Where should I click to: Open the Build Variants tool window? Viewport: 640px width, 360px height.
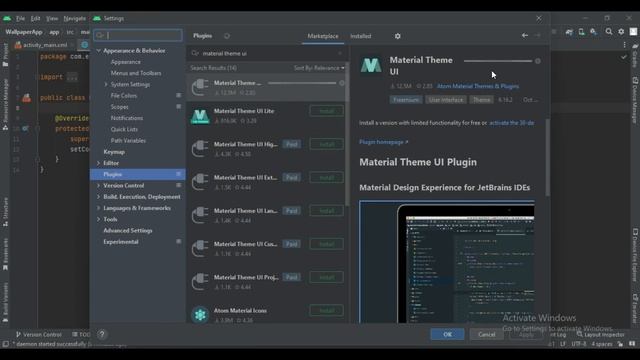tap(5, 302)
